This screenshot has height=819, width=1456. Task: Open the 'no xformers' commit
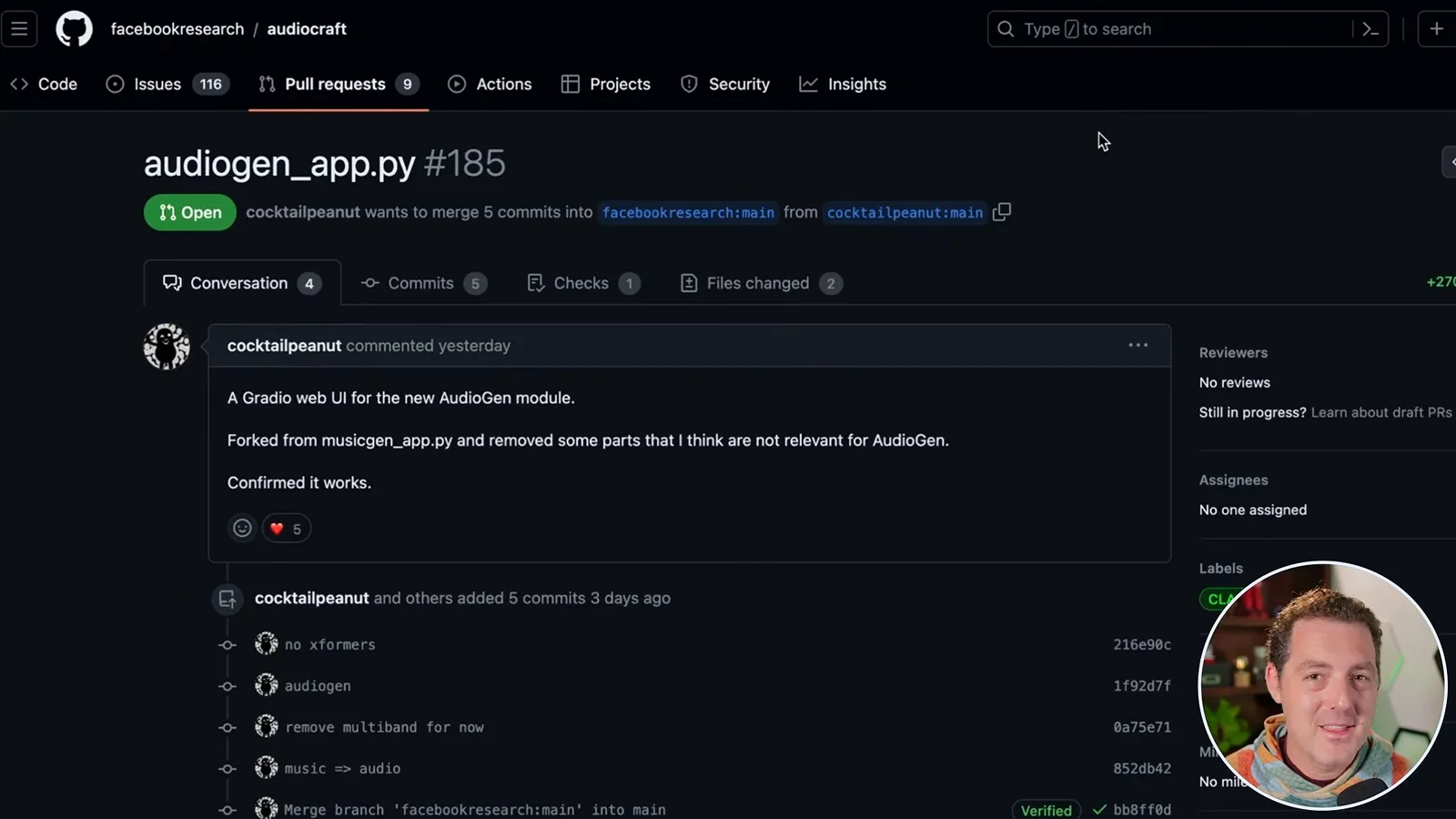330,644
